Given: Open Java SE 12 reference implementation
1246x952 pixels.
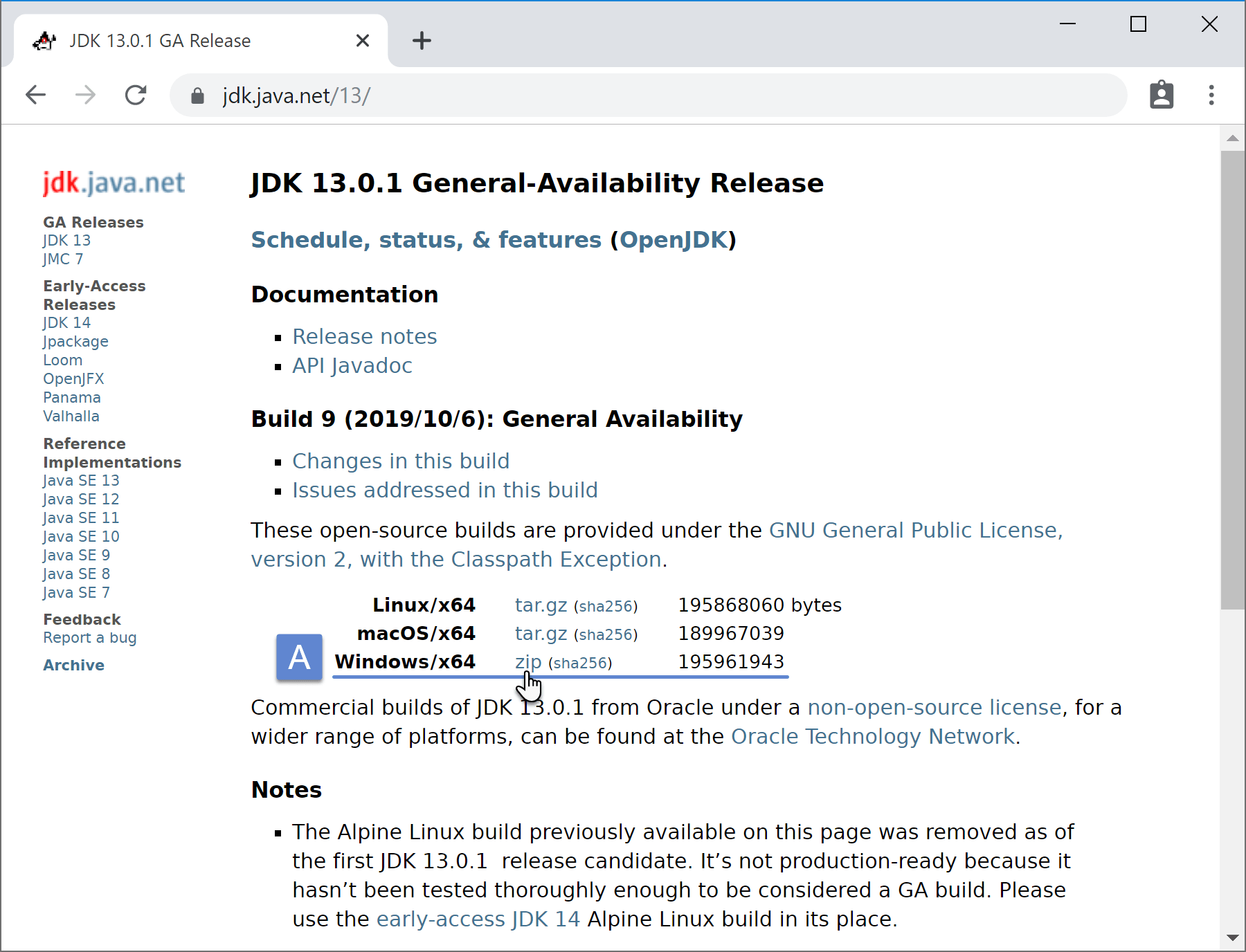Looking at the screenshot, I should tap(81, 499).
